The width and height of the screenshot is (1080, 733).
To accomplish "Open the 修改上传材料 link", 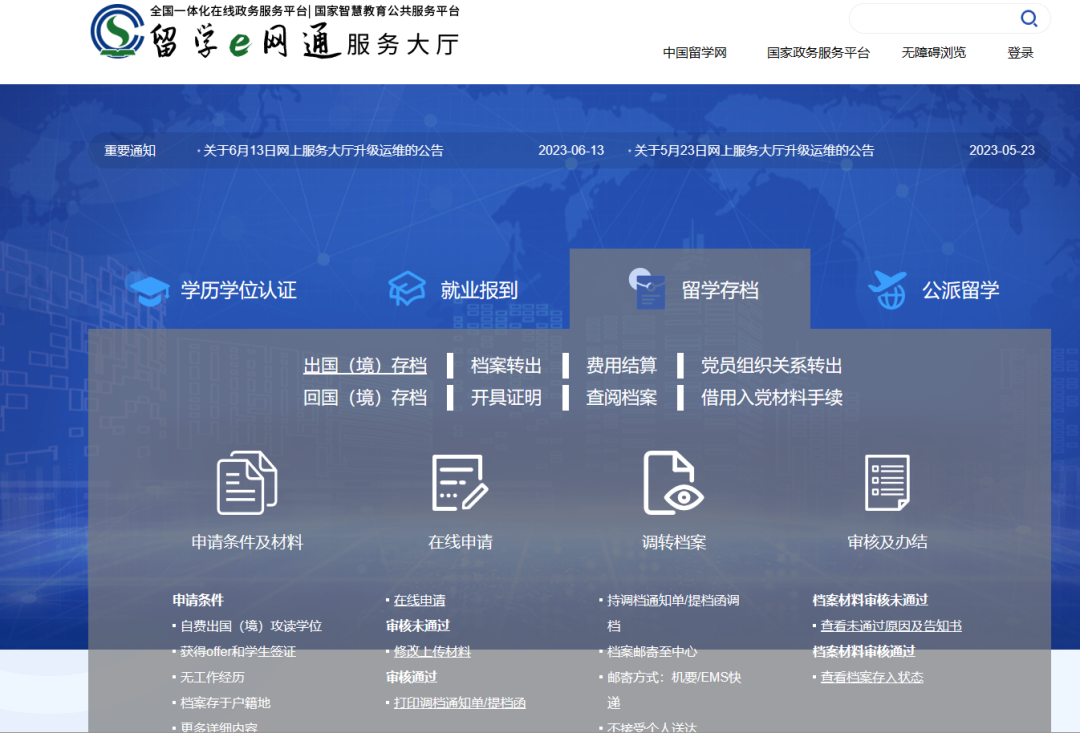I will click(432, 652).
